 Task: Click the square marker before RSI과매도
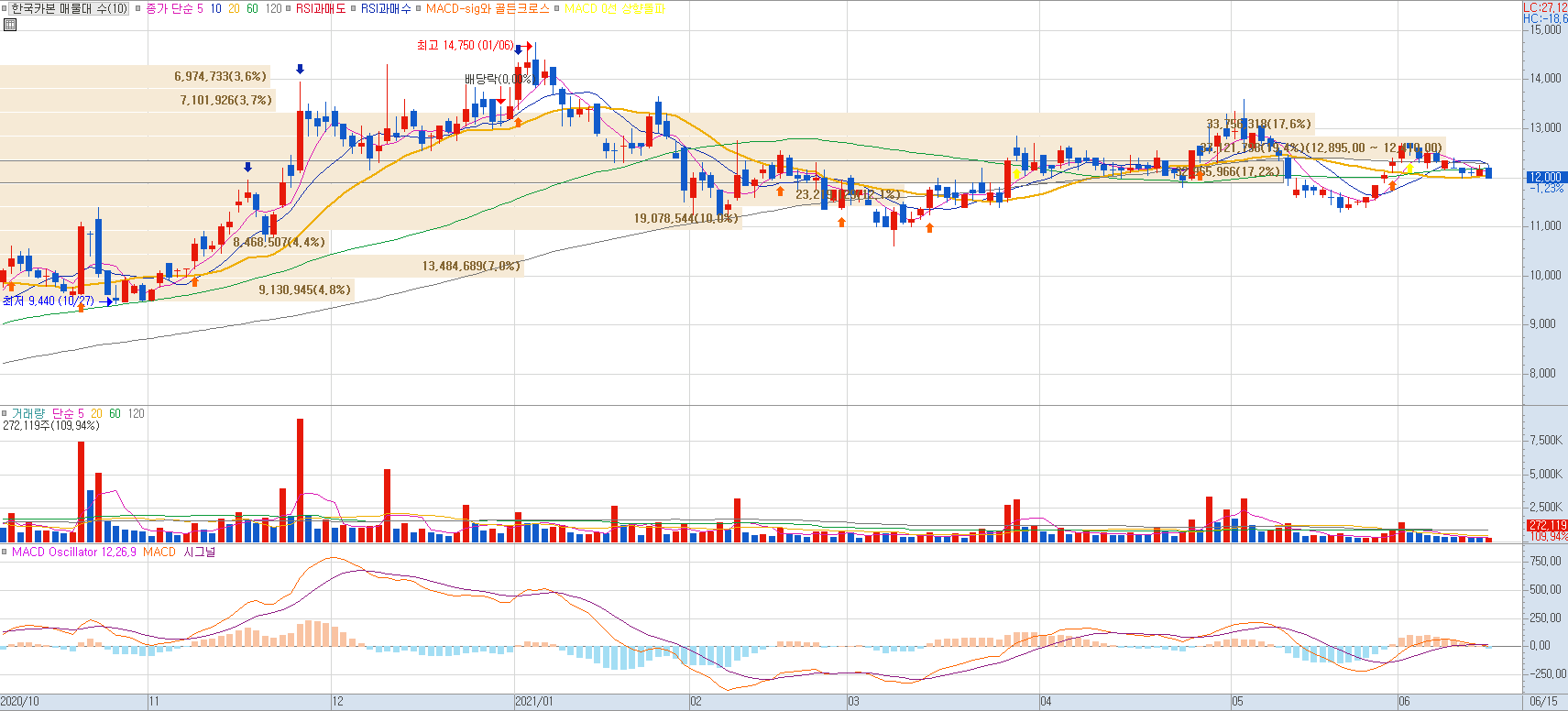tap(289, 8)
